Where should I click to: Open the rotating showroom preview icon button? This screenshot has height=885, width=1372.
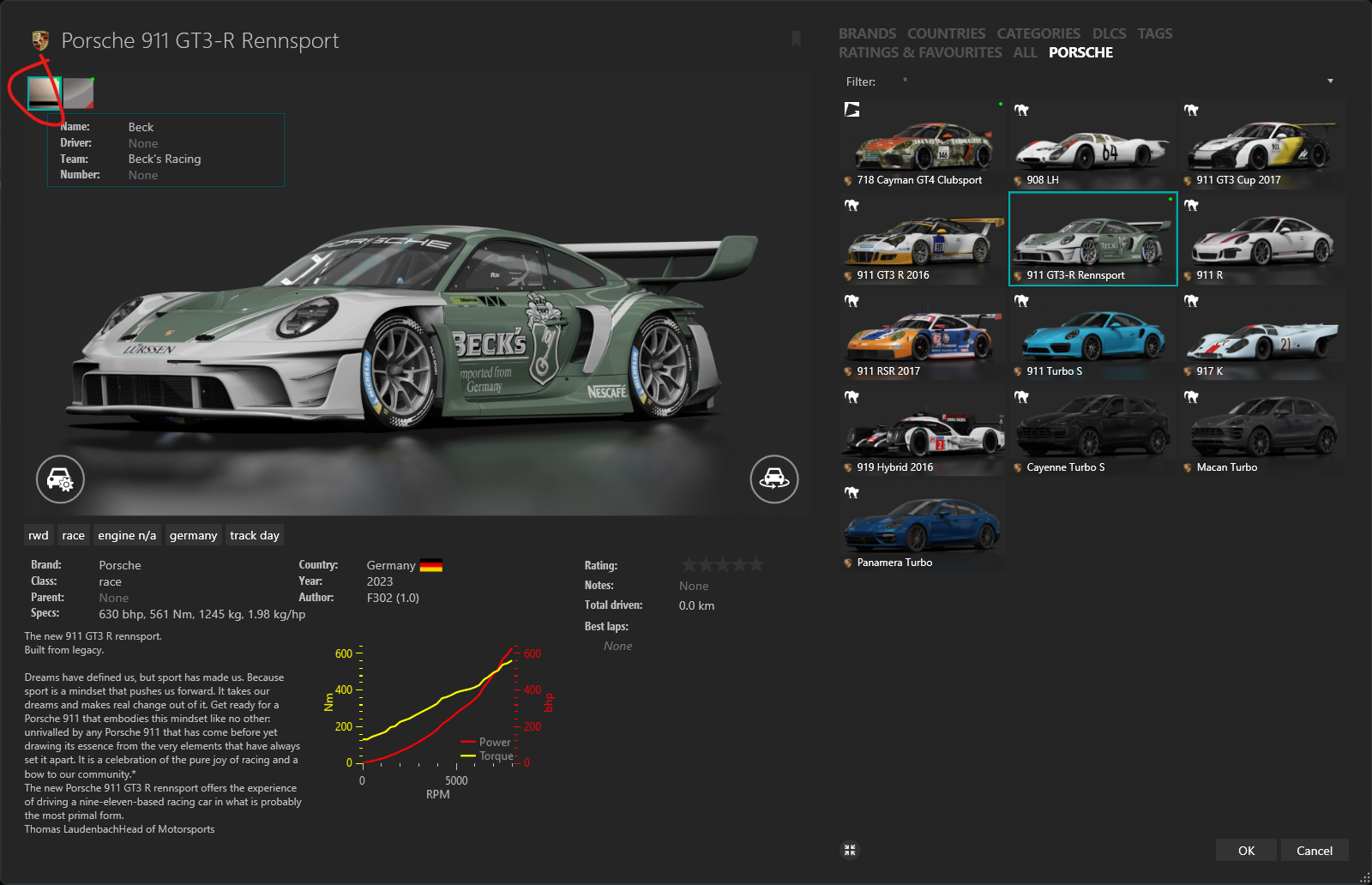click(774, 479)
